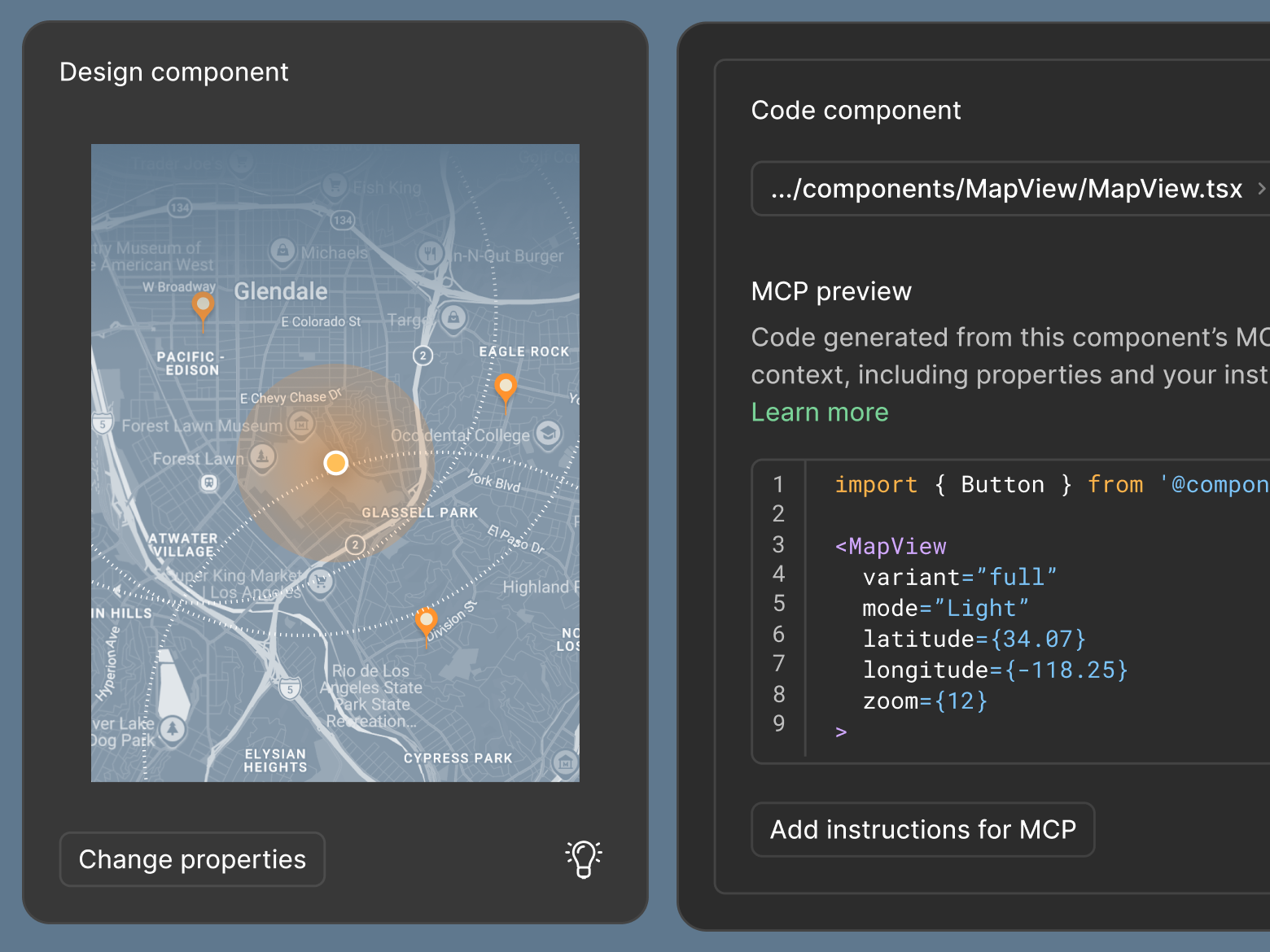Click Add instructions for MCP button
Viewport: 1270px width, 952px height.
click(923, 830)
